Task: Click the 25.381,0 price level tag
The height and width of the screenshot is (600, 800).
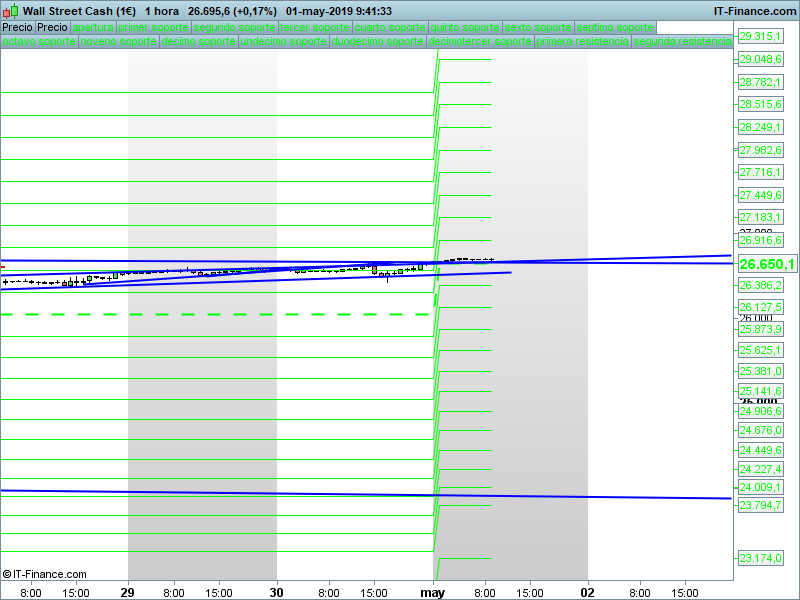Action: 760,371
